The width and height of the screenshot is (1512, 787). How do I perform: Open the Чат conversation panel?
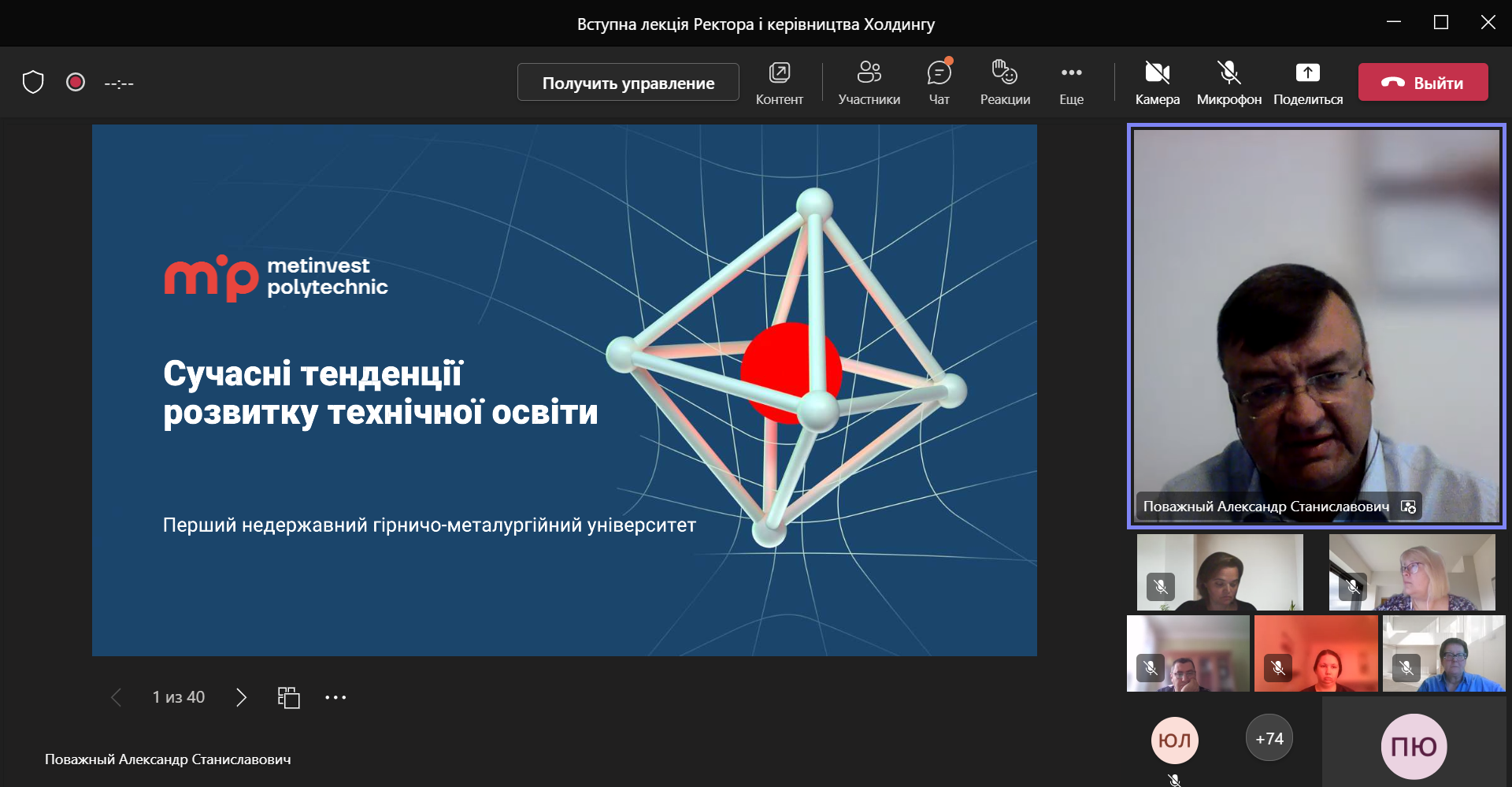[x=939, y=82]
